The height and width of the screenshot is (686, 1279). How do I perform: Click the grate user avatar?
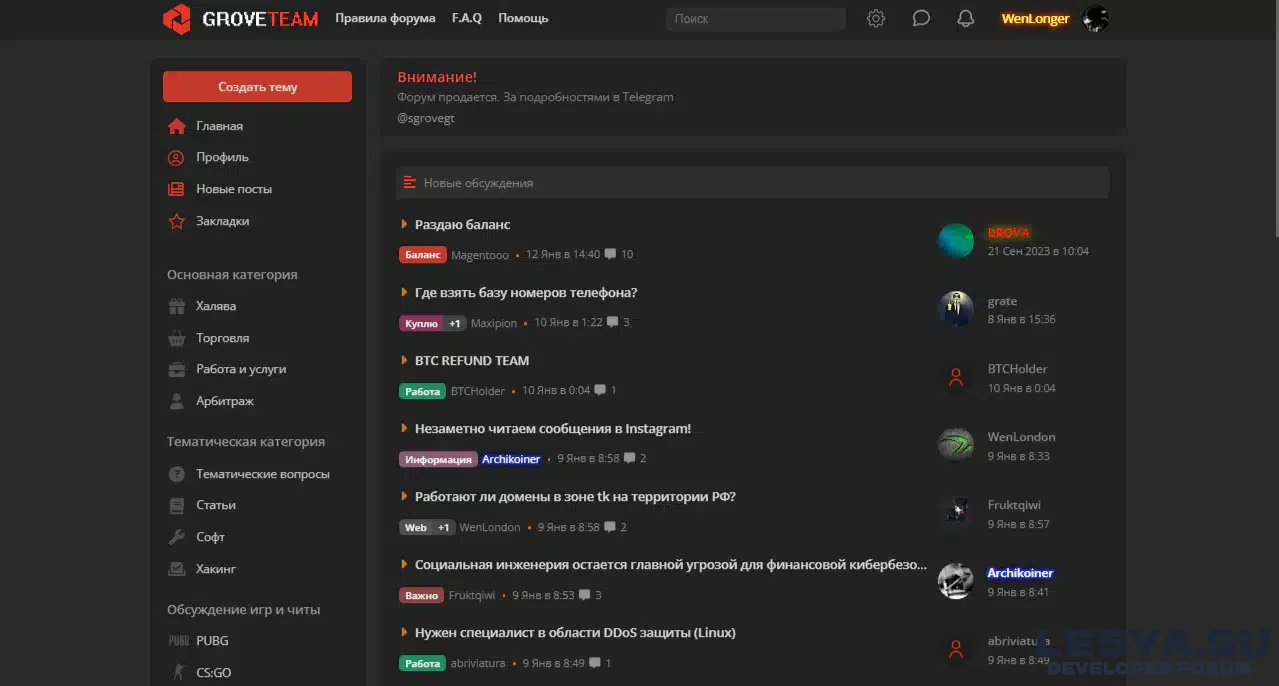pyautogui.click(x=956, y=310)
